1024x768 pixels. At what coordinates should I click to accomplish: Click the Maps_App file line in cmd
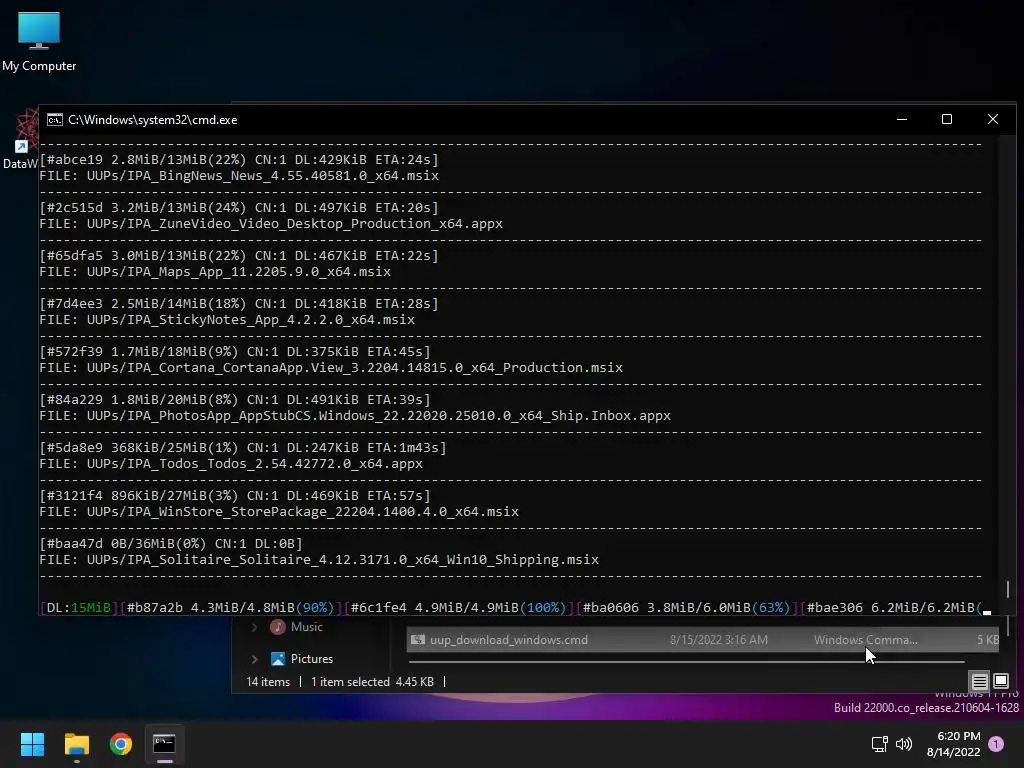pos(215,272)
